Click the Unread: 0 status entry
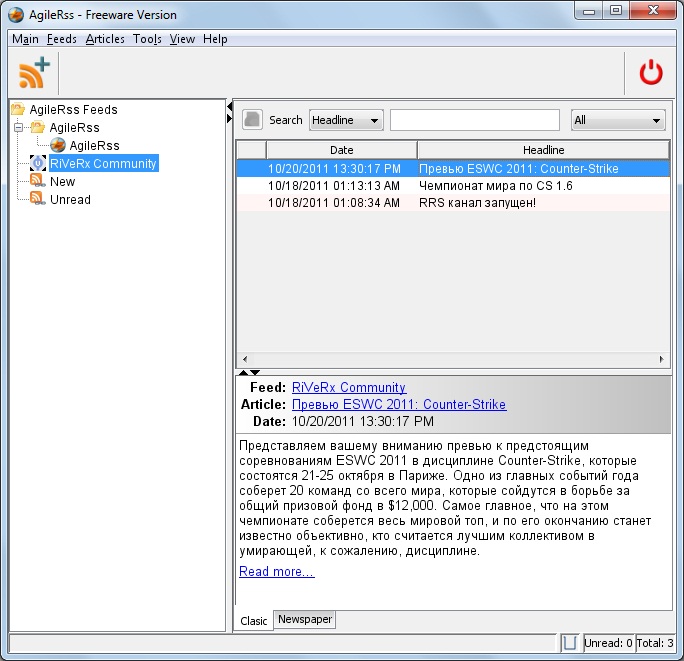Image resolution: width=684 pixels, height=661 pixels. click(x=609, y=643)
